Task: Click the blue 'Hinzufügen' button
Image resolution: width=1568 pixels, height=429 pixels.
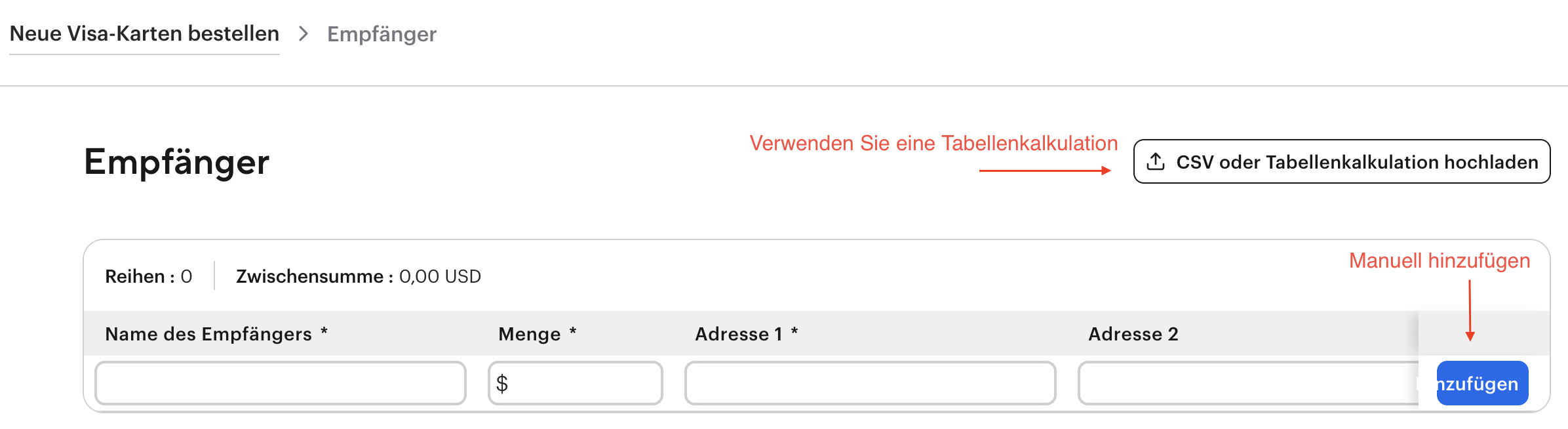Action: pyautogui.click(x=1482, y=384)
